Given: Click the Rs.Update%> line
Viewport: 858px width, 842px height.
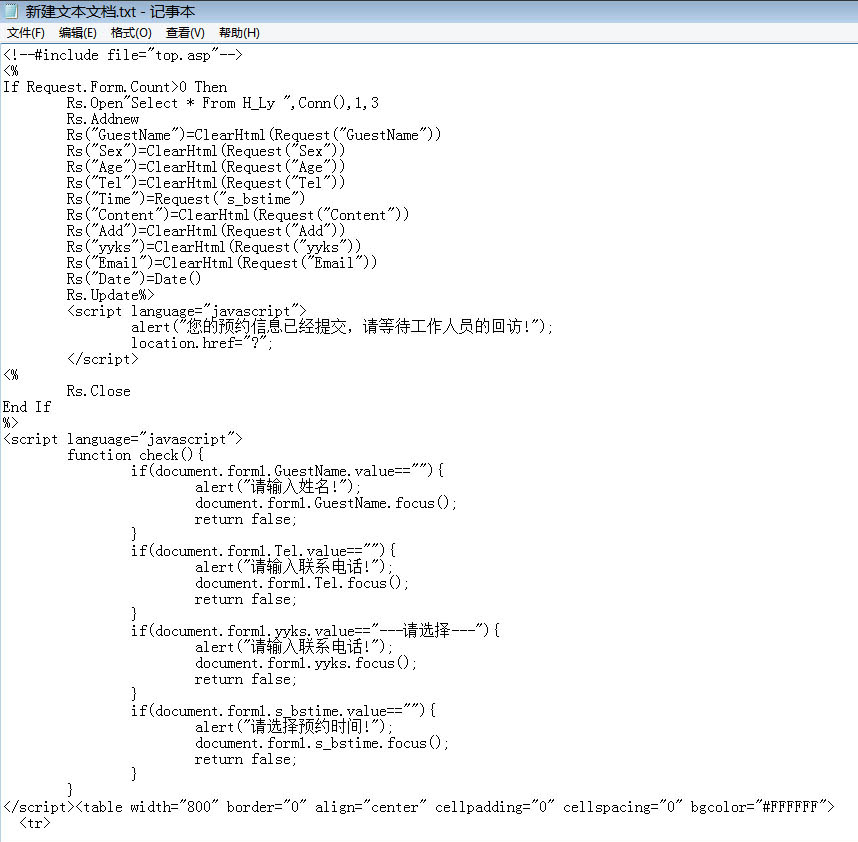Looking at the screenshot, I should 111,295.
